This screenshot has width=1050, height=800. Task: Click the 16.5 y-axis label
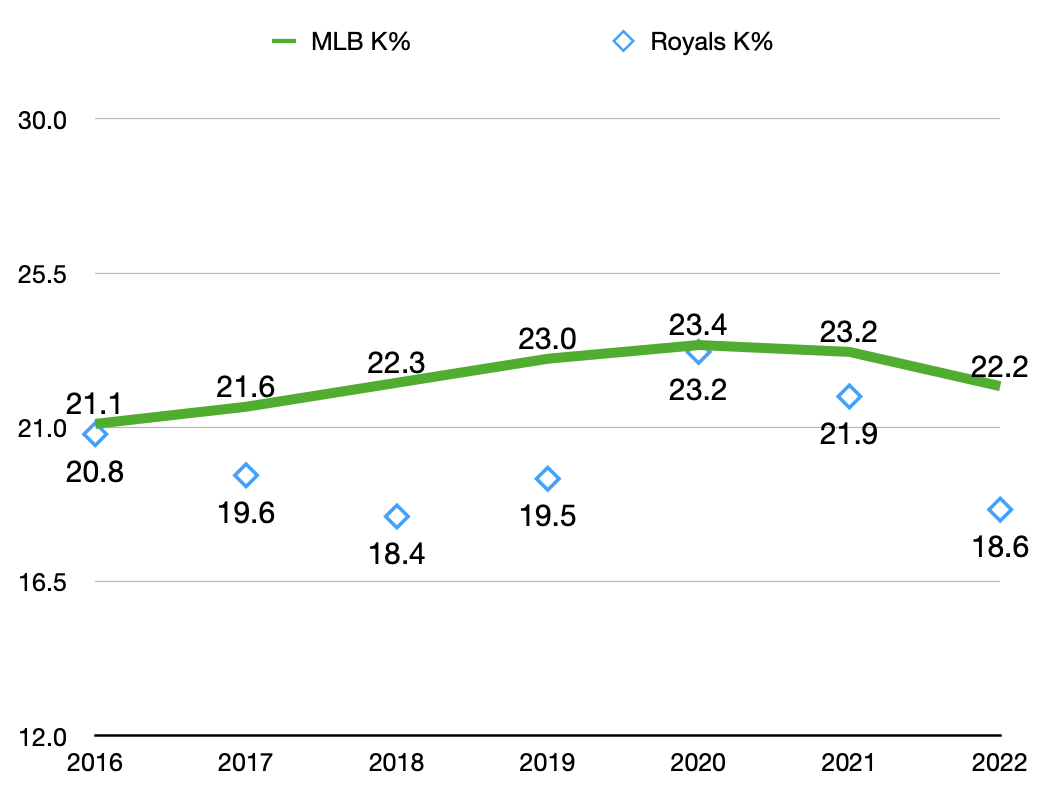pos(42,582)
